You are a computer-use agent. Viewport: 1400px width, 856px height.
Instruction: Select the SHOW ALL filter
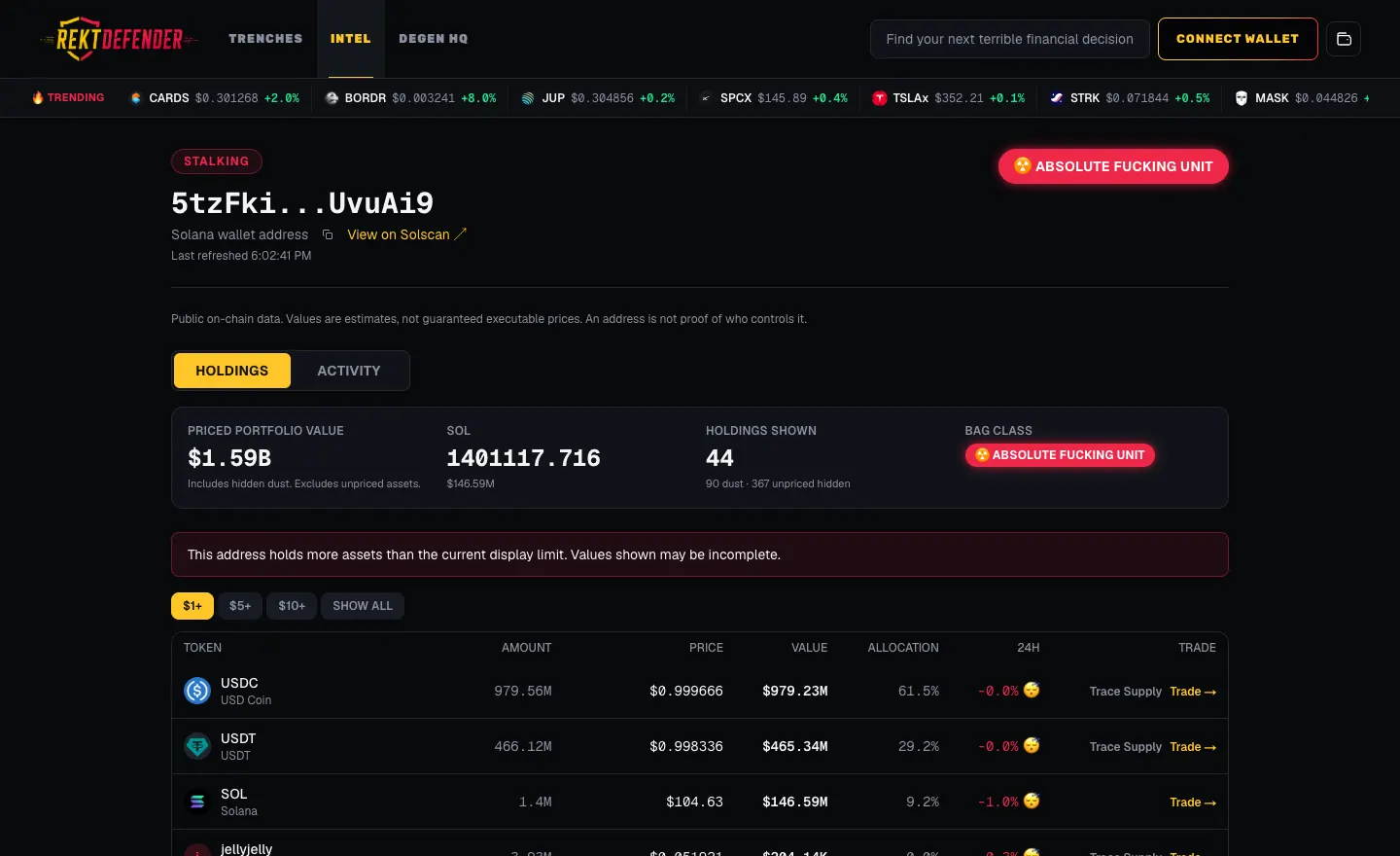(363, 606)
